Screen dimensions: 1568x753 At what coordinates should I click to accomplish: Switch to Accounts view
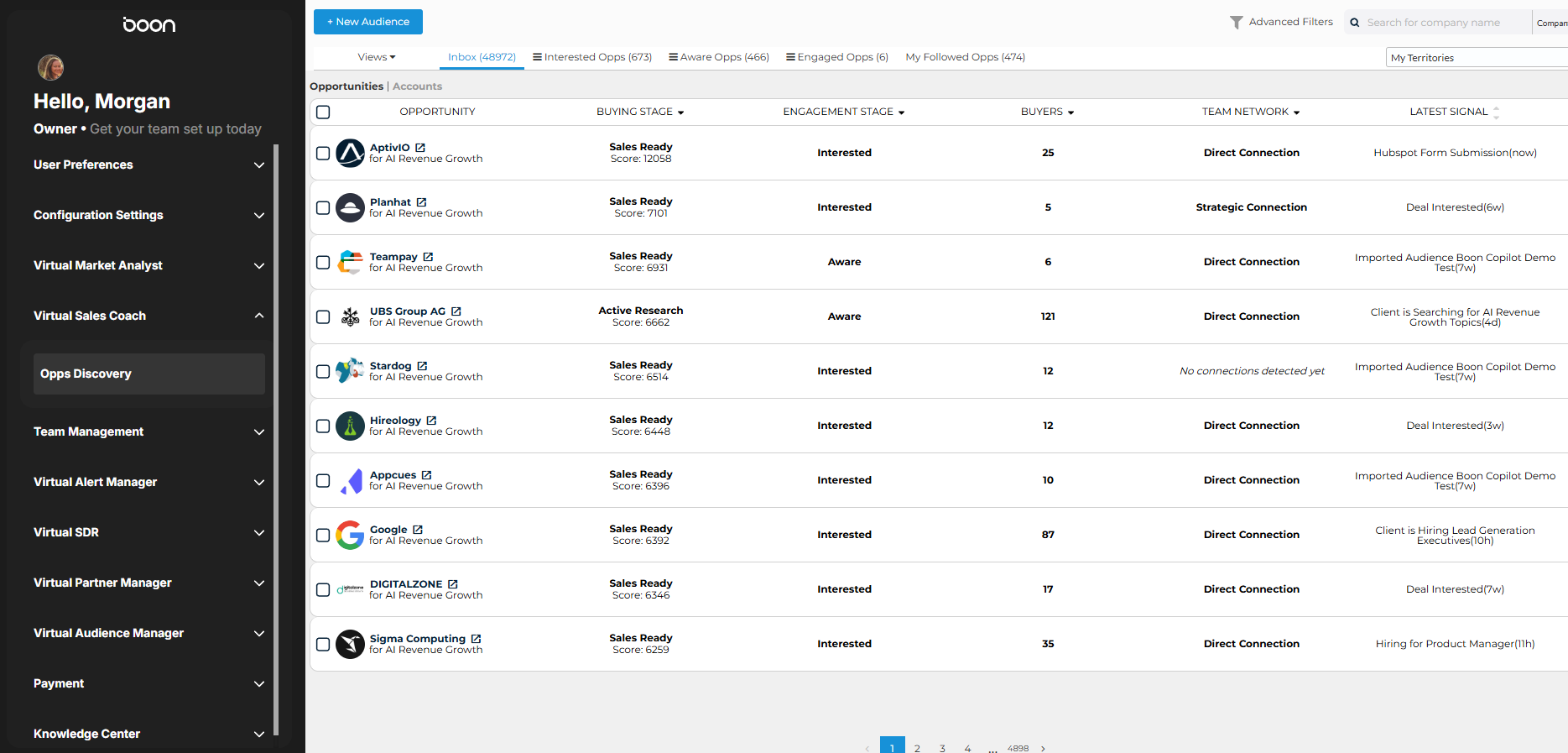[417, 86]
